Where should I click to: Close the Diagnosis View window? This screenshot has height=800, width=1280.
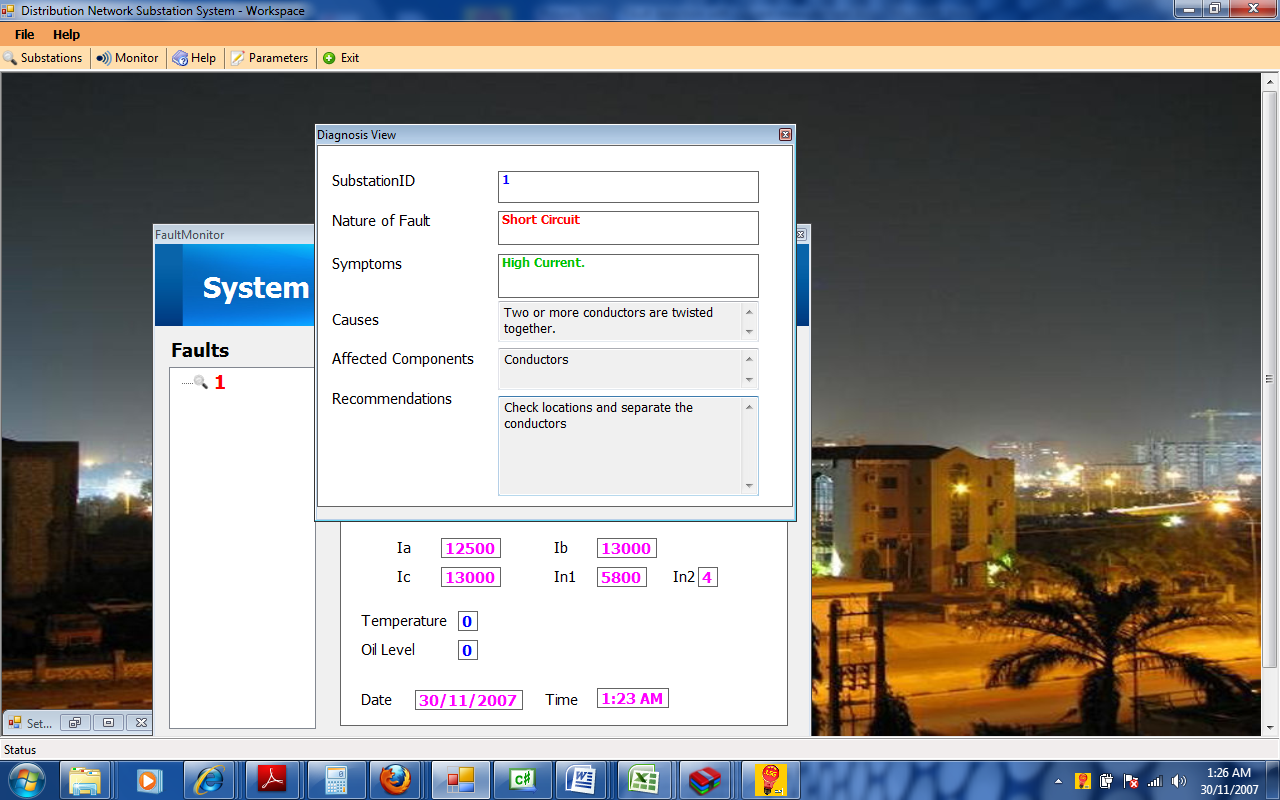coord(785,135)
